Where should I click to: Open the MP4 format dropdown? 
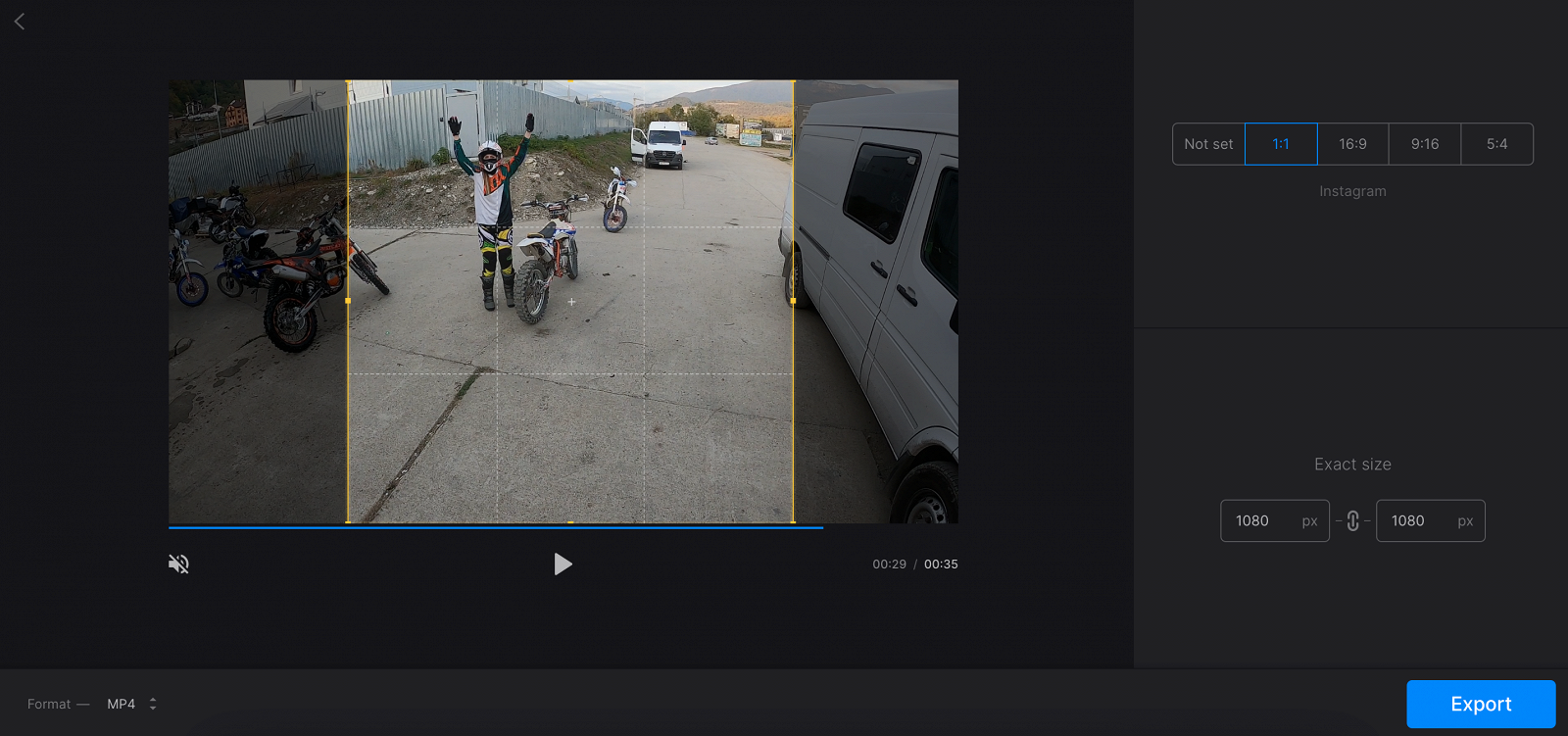[x=131, y=704]
